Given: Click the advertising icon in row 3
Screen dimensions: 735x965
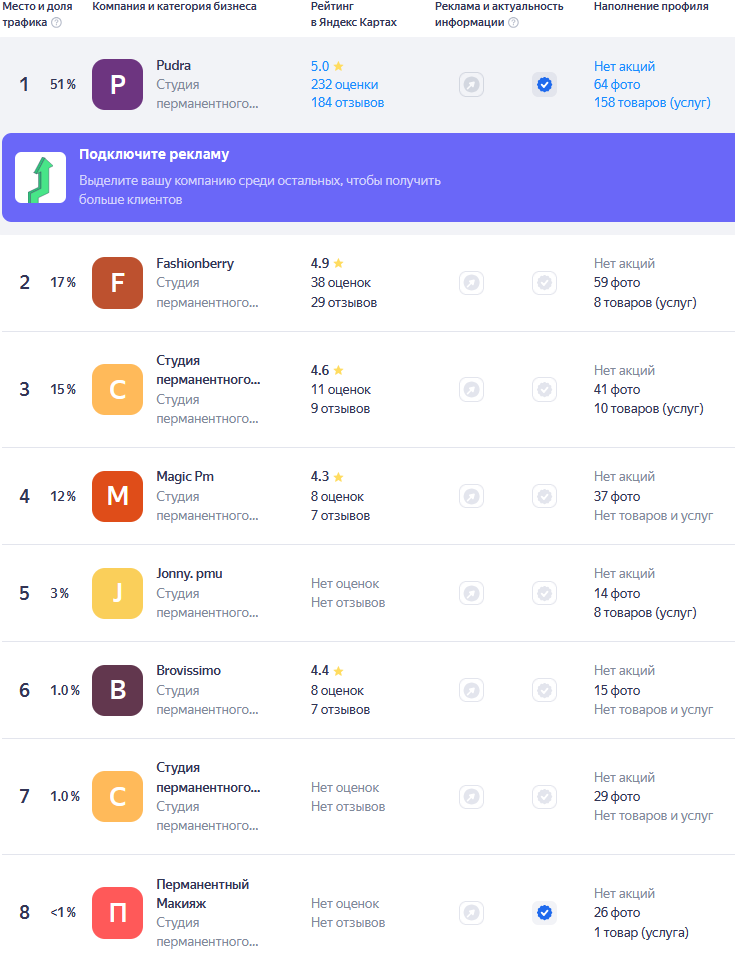Looking at the screenshot, I should pos(472,390).
